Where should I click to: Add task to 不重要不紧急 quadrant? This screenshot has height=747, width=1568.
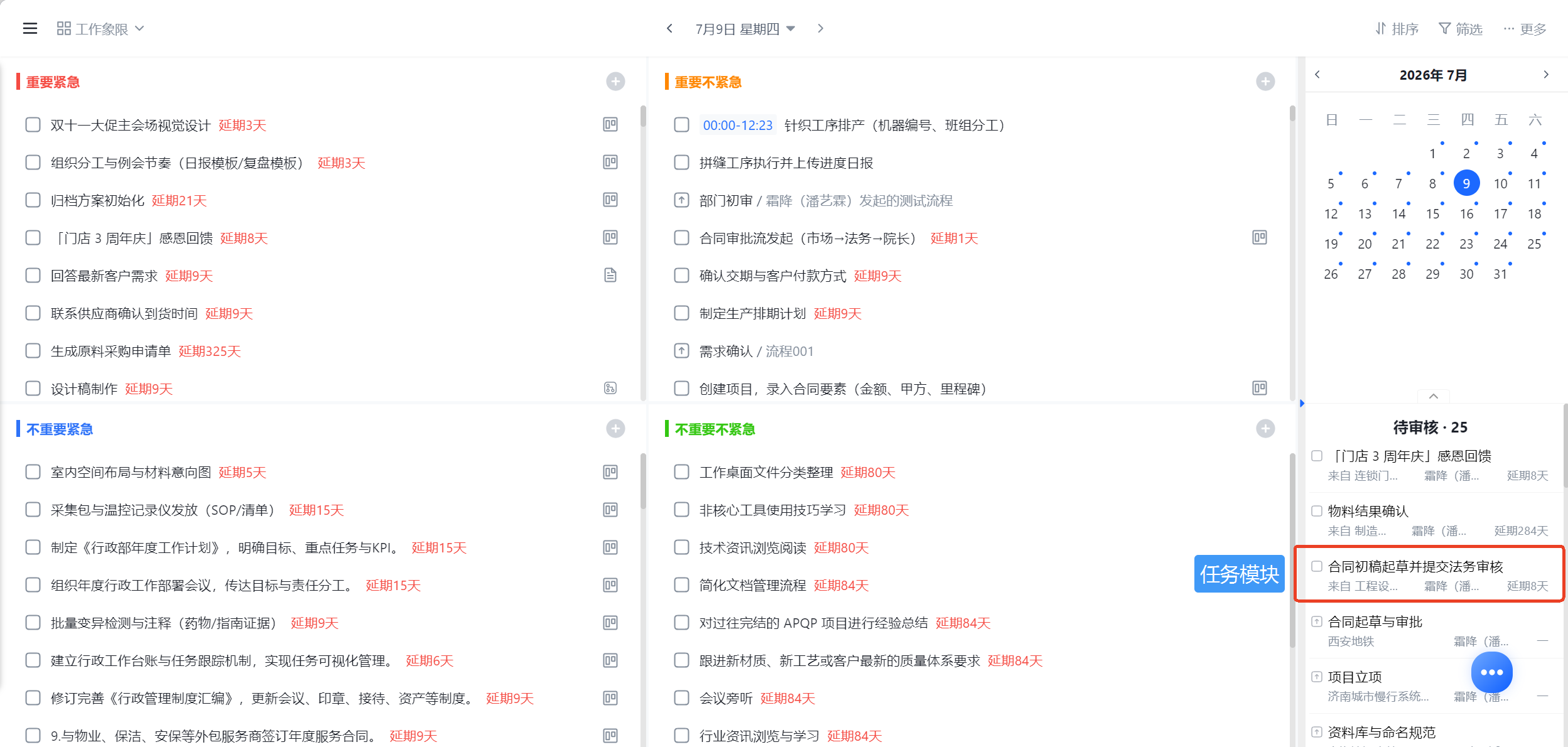(1265, 429)
